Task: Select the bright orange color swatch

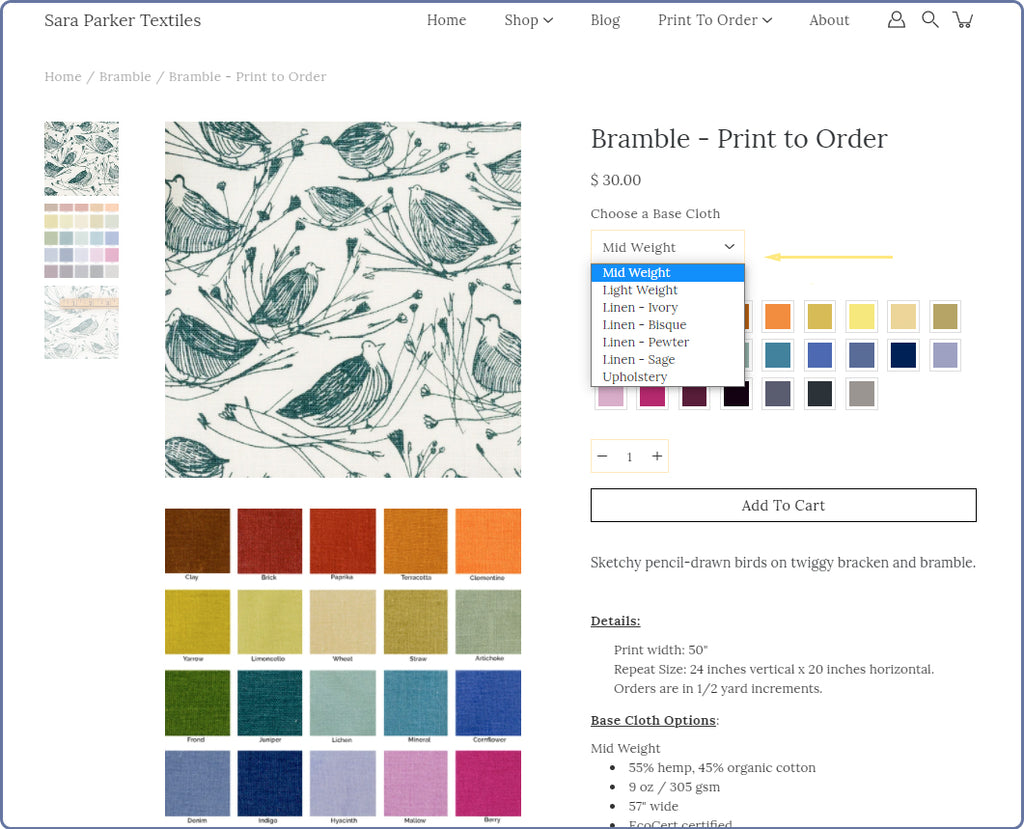Action: pos(777,316)
